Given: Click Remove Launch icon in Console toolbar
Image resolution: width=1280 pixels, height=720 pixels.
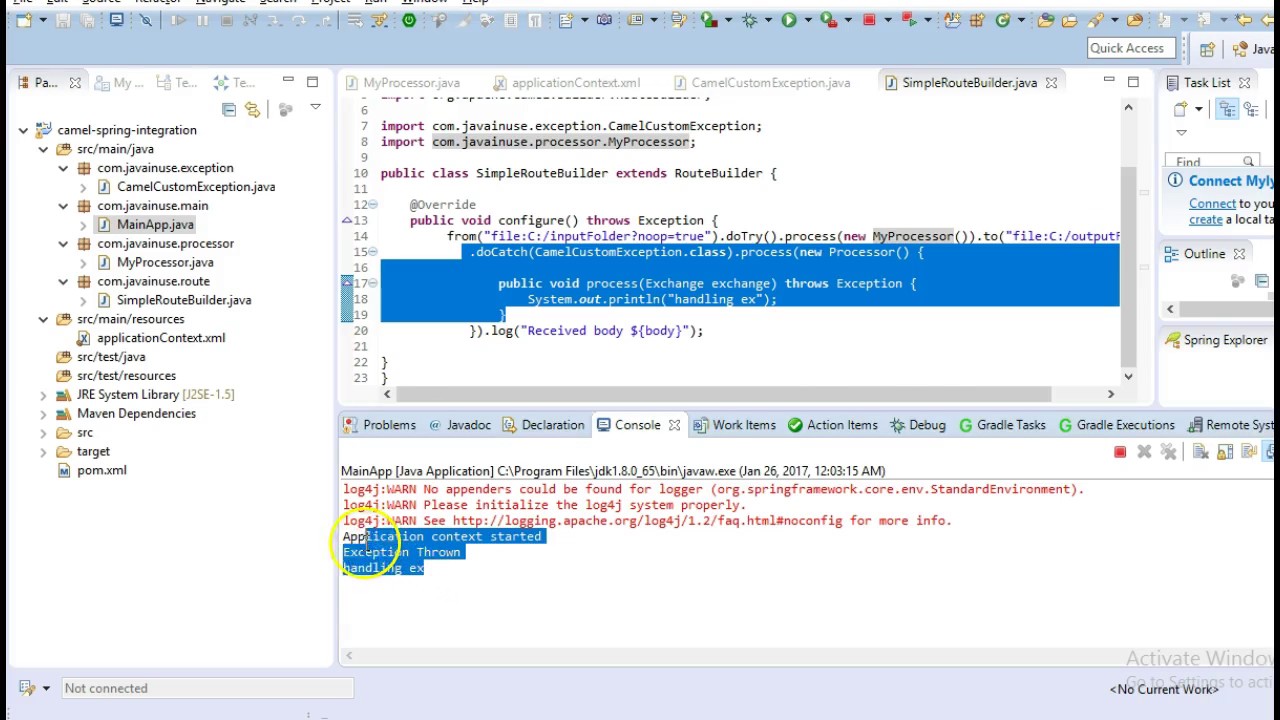Looking at the screenshot, I should [1144, 453].
